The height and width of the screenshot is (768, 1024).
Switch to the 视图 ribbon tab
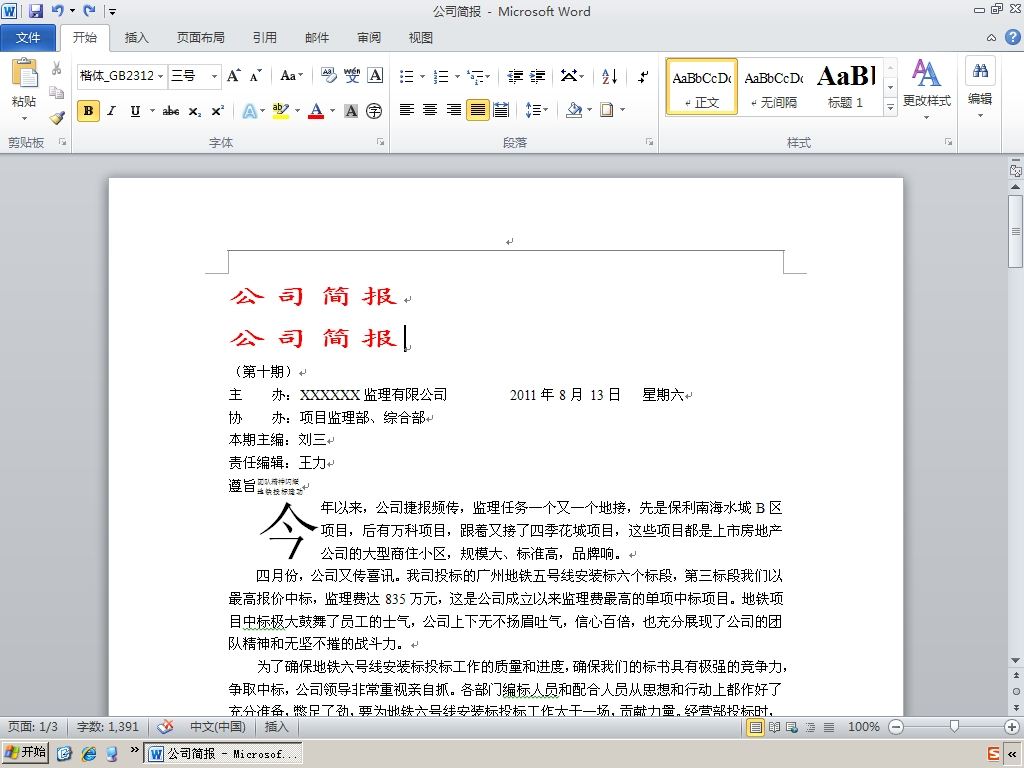pos(421,38)
